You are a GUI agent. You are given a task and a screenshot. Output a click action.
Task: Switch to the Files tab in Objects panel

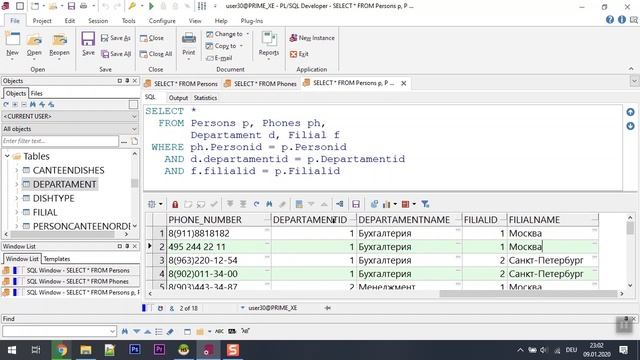point(36,93)
